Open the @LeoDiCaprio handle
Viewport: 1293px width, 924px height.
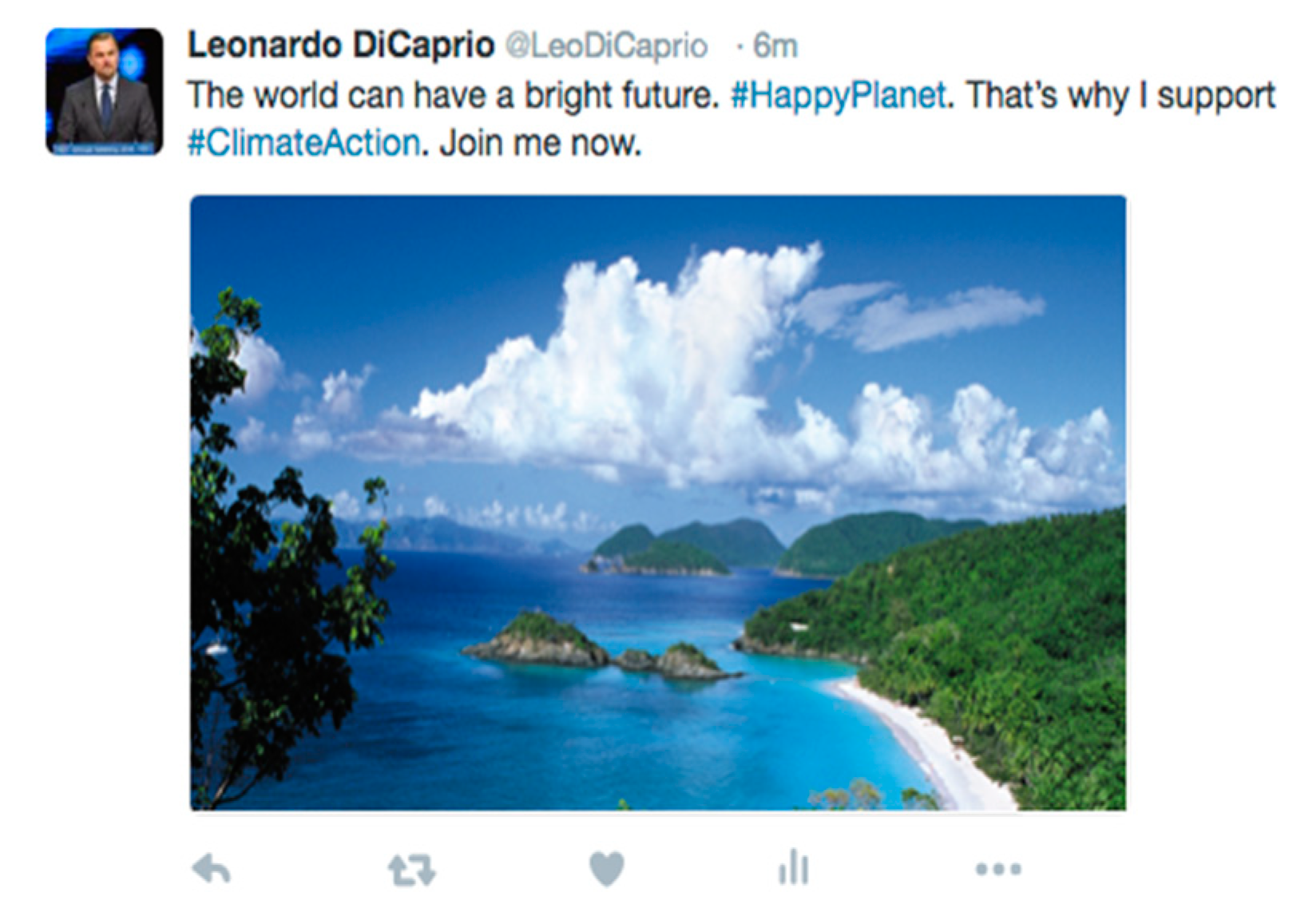click(607, 46)
